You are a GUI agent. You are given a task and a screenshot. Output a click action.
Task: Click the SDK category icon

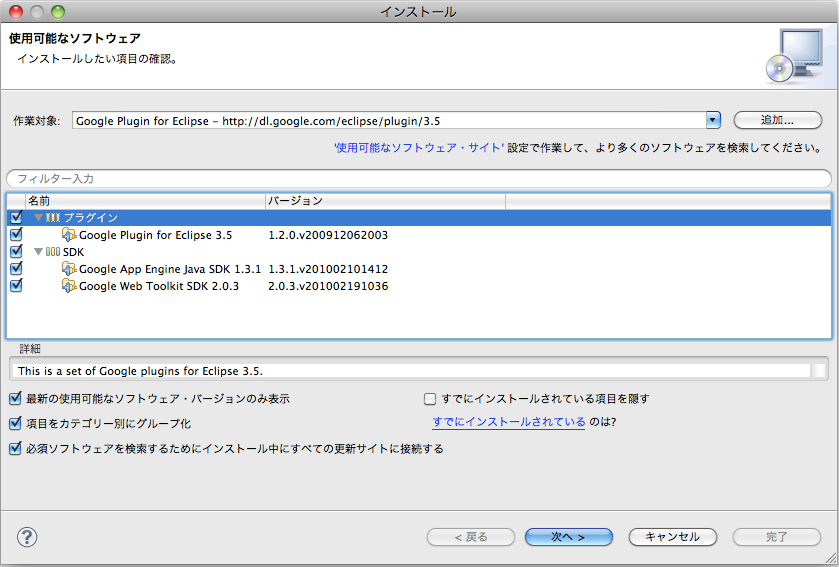point(53,252)
